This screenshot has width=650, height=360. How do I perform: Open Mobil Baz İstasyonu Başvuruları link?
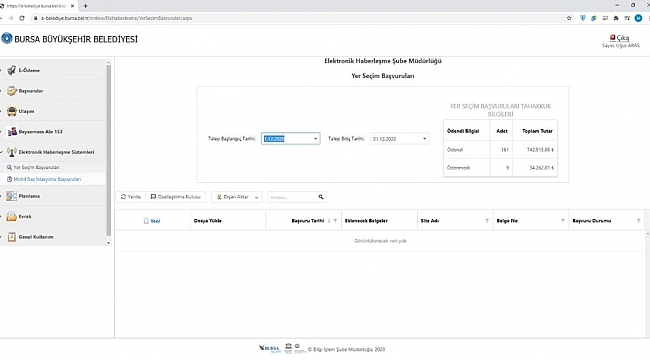47,179
